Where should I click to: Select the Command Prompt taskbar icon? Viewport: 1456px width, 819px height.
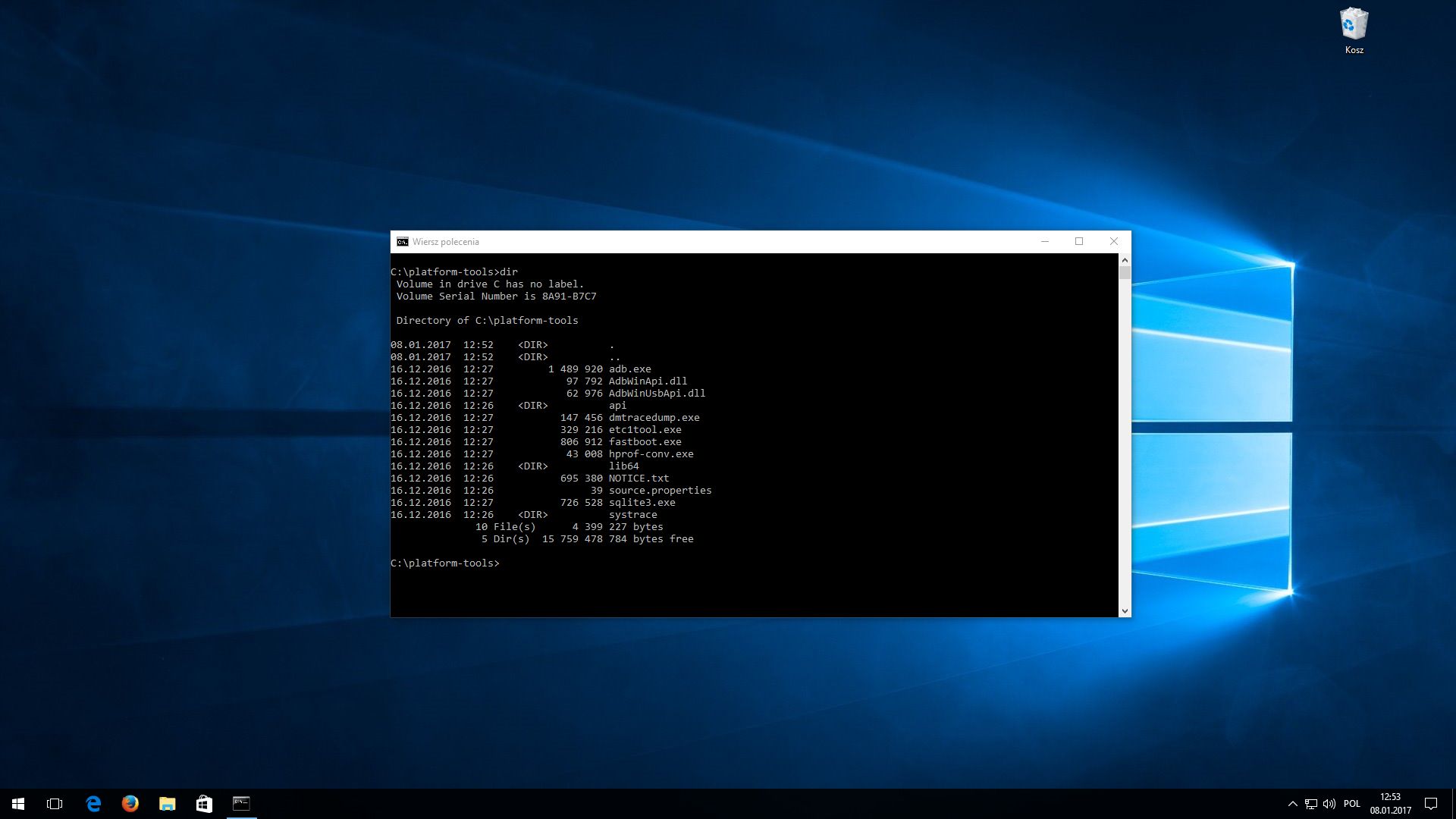click(x=242, y=804)
